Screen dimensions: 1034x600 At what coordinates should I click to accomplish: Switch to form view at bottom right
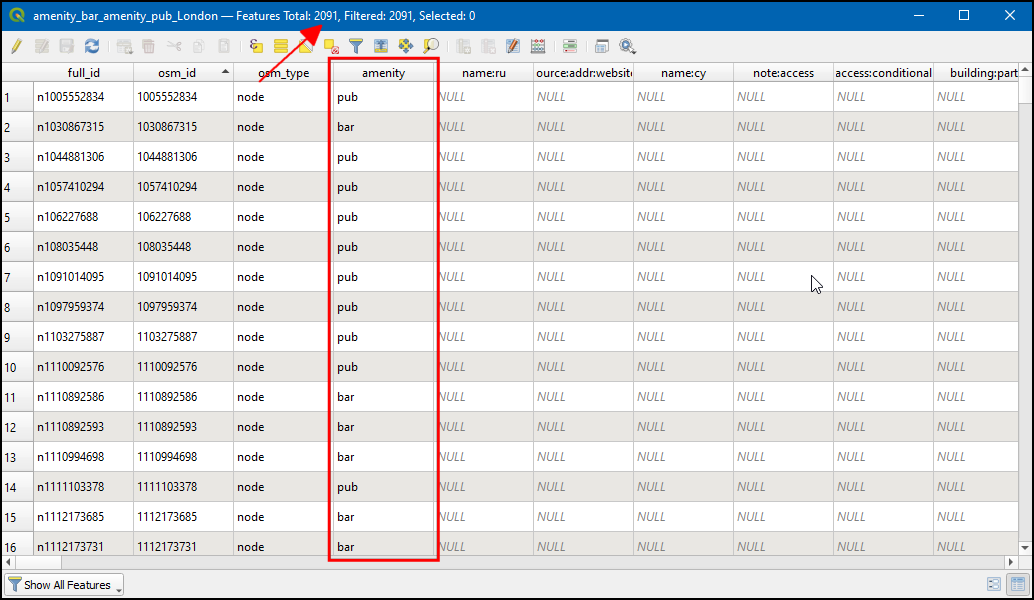(994, 585)
